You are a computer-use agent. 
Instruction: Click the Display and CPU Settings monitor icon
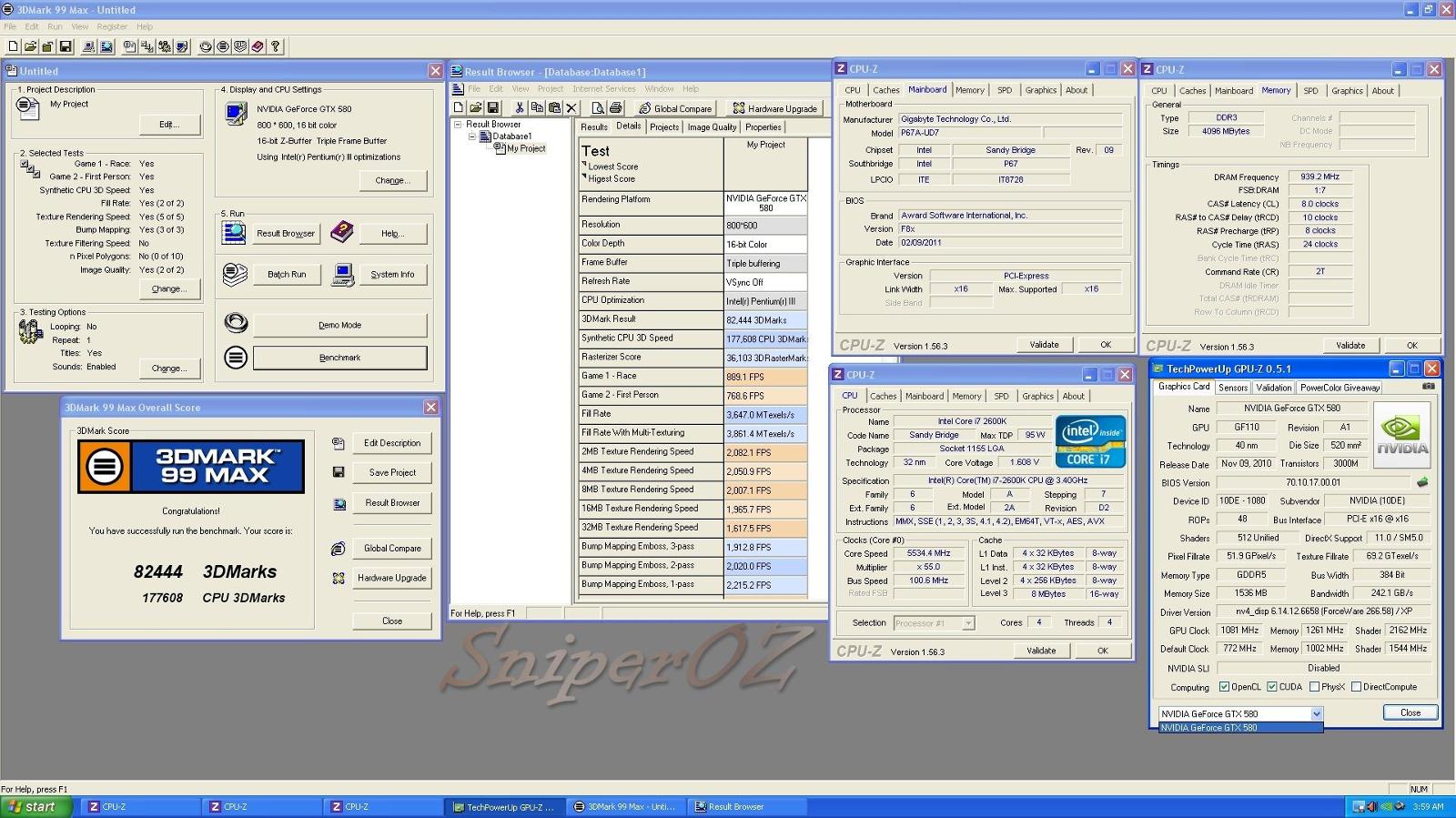tap(236, 114)
